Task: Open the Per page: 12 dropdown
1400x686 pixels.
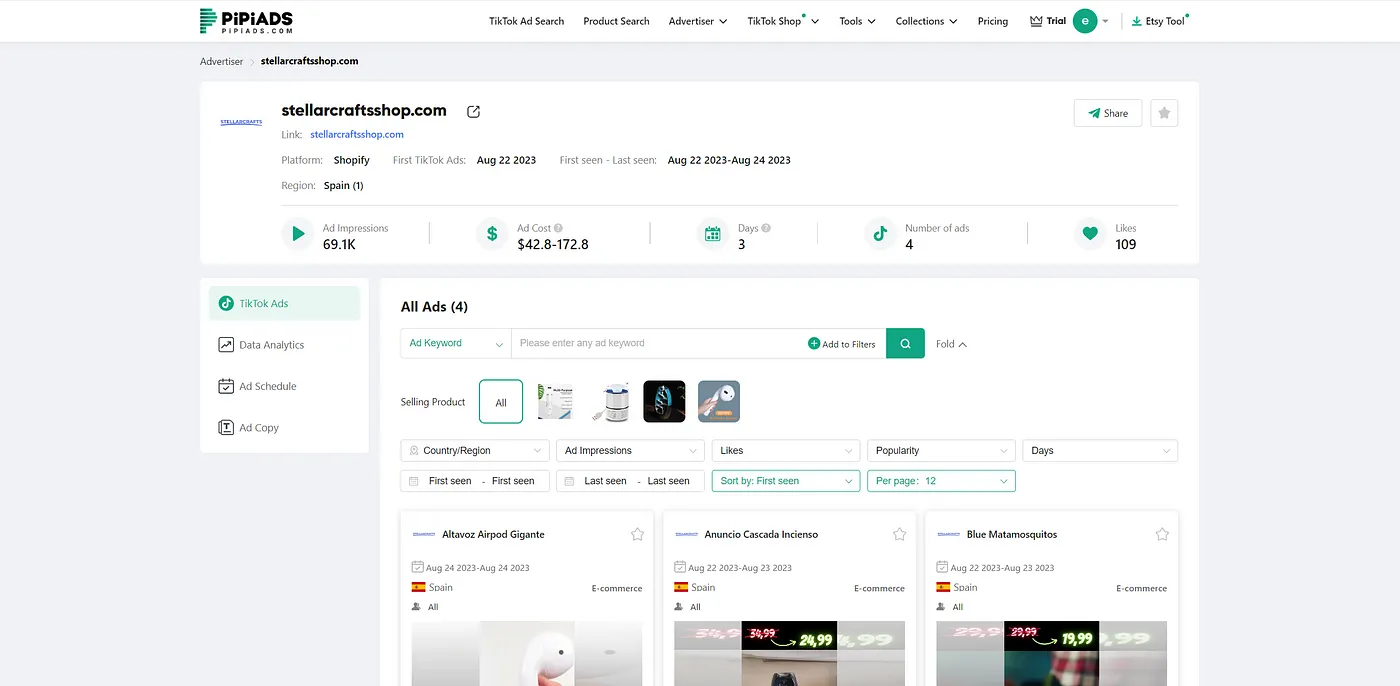Action: coord(941,481)
